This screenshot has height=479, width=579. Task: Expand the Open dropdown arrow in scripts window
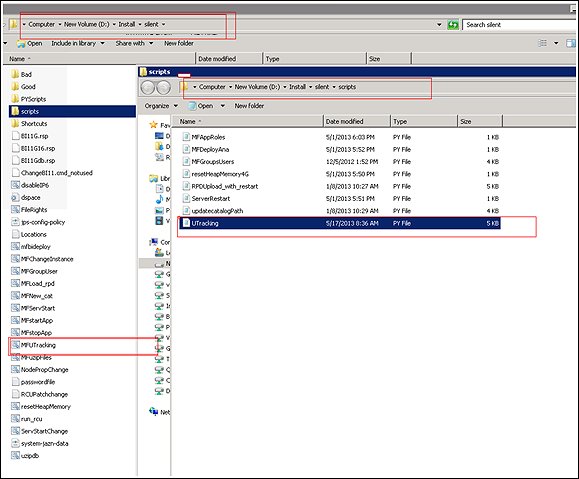(x=223, y=106)
